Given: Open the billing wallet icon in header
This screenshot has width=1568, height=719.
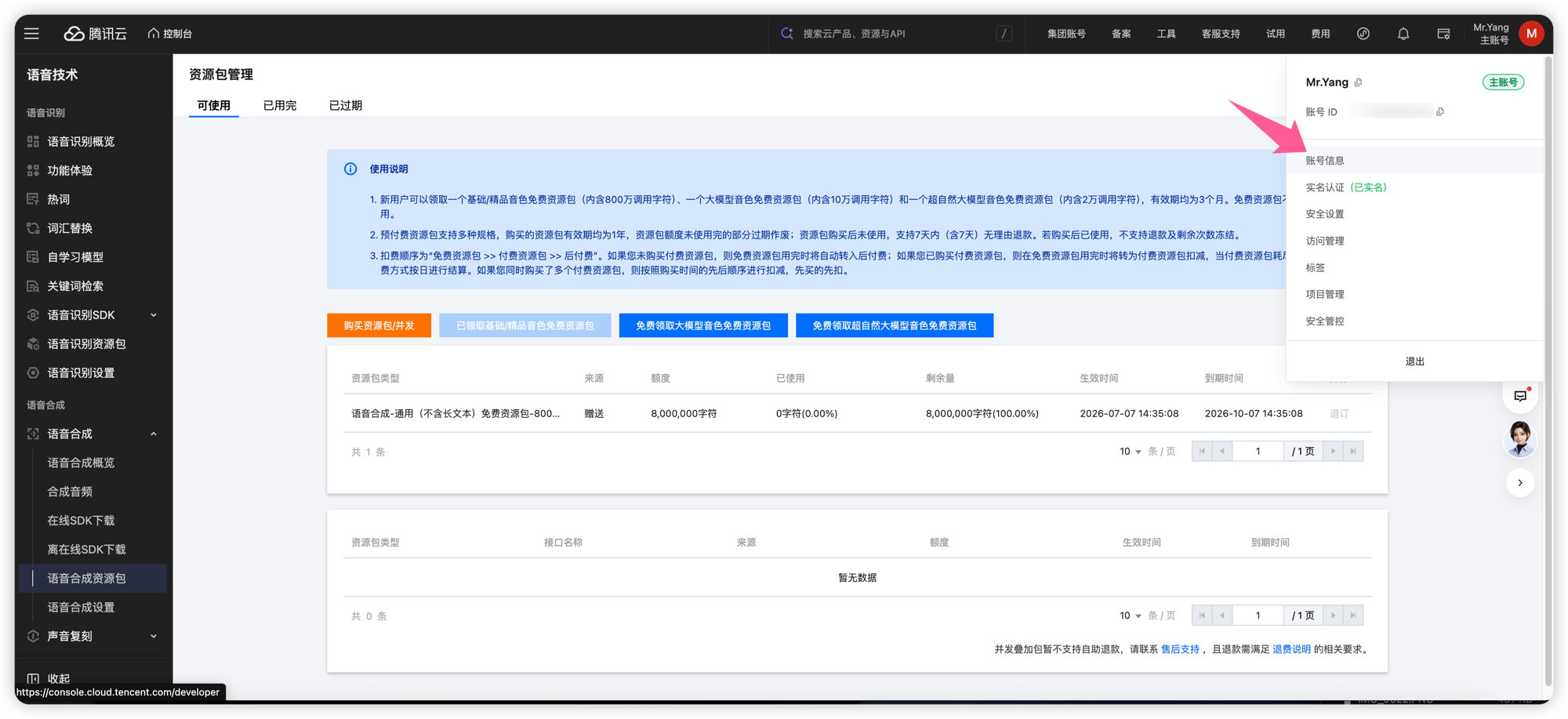Looking at the screenshot, I should coord(1443,34).
